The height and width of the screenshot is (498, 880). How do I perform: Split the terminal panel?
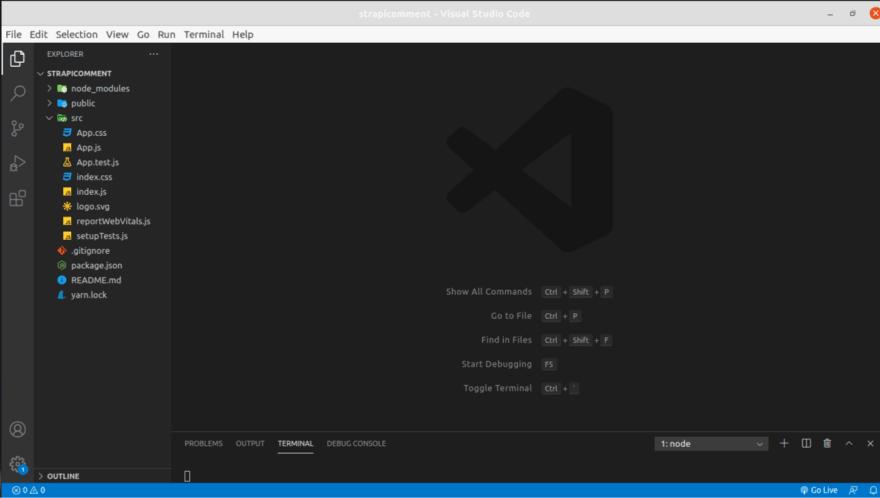(x=806, y=443)
